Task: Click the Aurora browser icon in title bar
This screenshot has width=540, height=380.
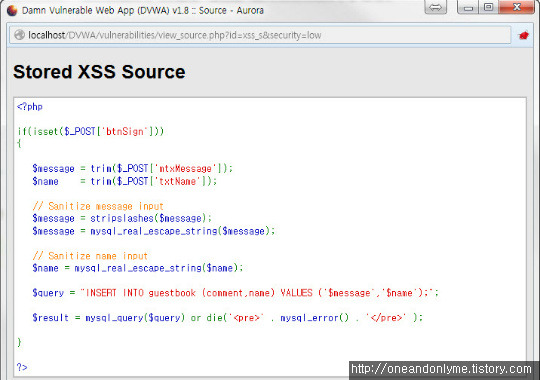Action: [x=12, y=10]
